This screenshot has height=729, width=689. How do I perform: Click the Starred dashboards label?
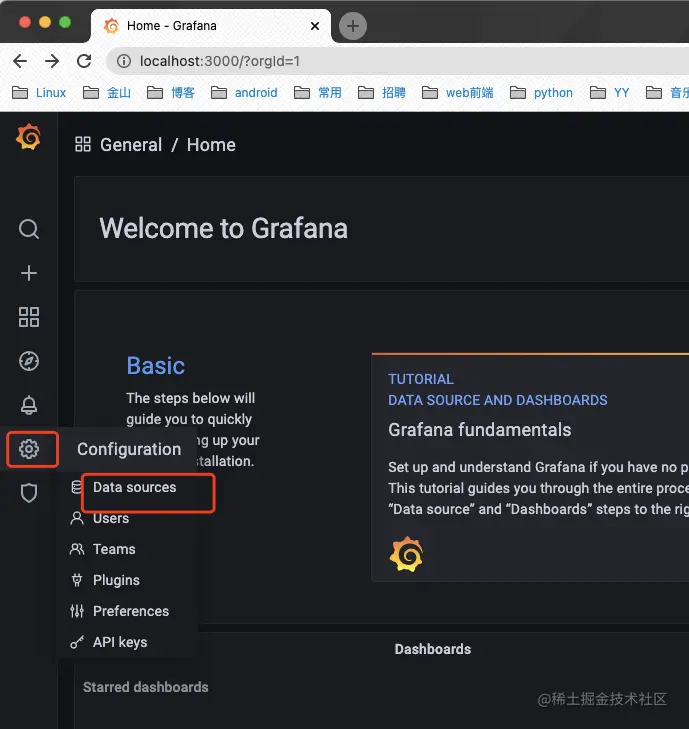point(146,687)
